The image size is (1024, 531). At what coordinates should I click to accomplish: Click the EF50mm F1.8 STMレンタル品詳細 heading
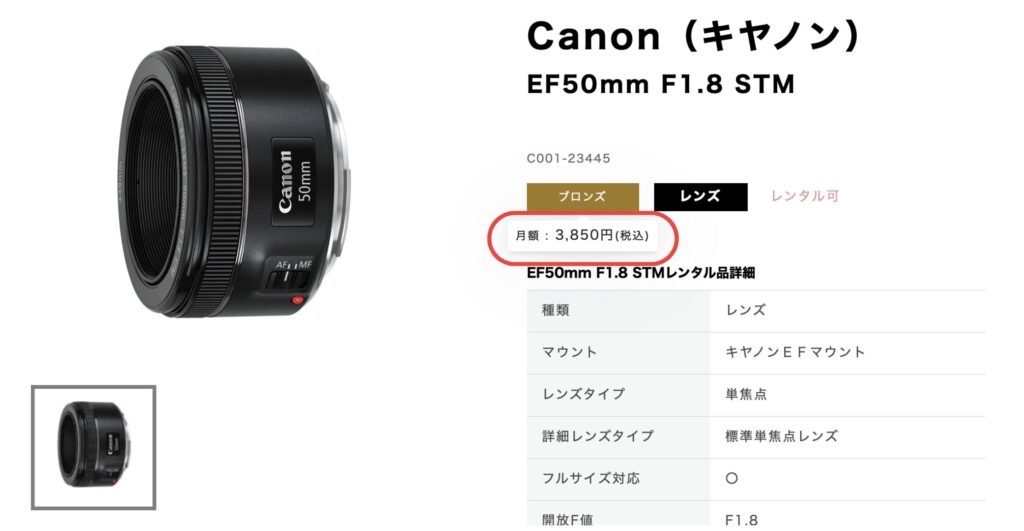[641, 272]
